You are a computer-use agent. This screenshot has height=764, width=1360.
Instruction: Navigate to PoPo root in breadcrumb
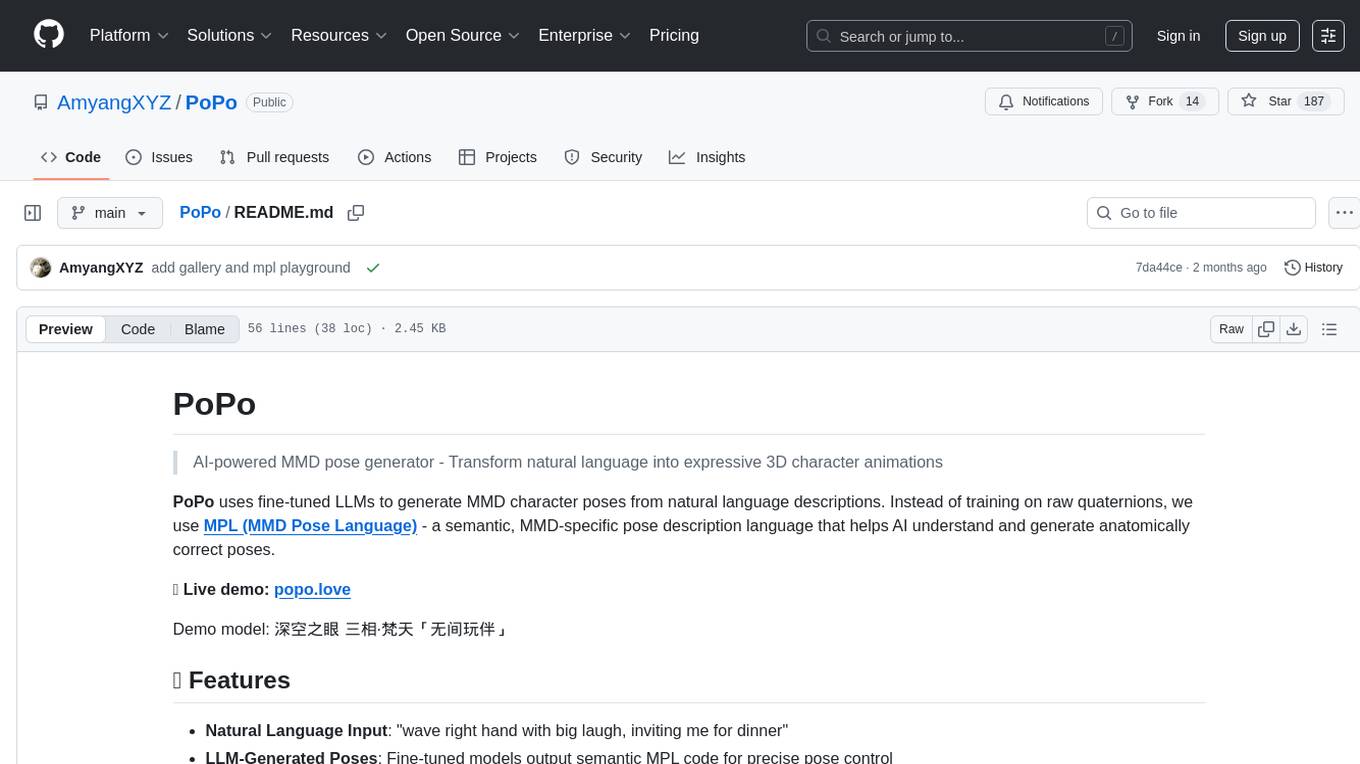click(200, 213)
